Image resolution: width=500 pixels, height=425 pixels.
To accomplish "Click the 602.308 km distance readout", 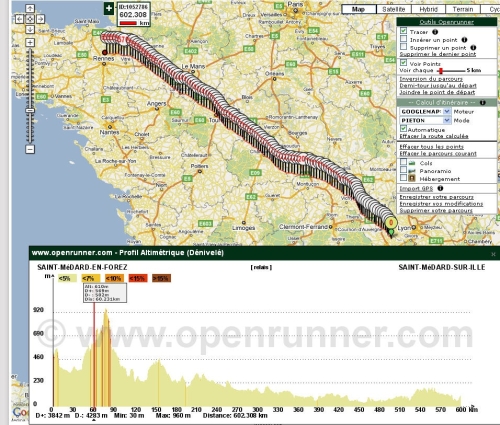I will 133,15.
